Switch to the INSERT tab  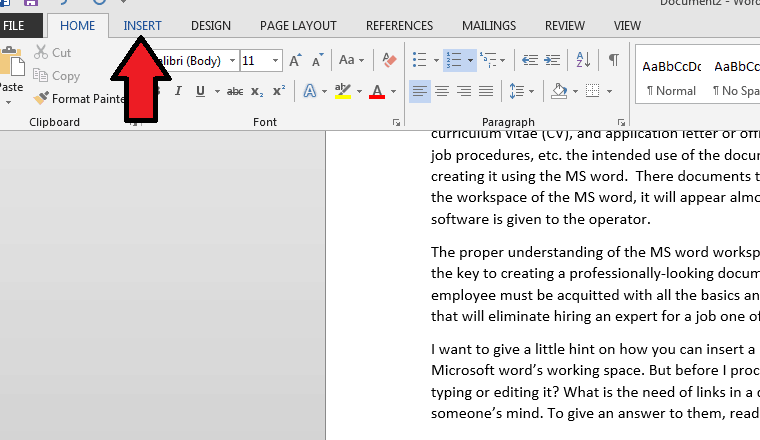[x=142, y=25]
